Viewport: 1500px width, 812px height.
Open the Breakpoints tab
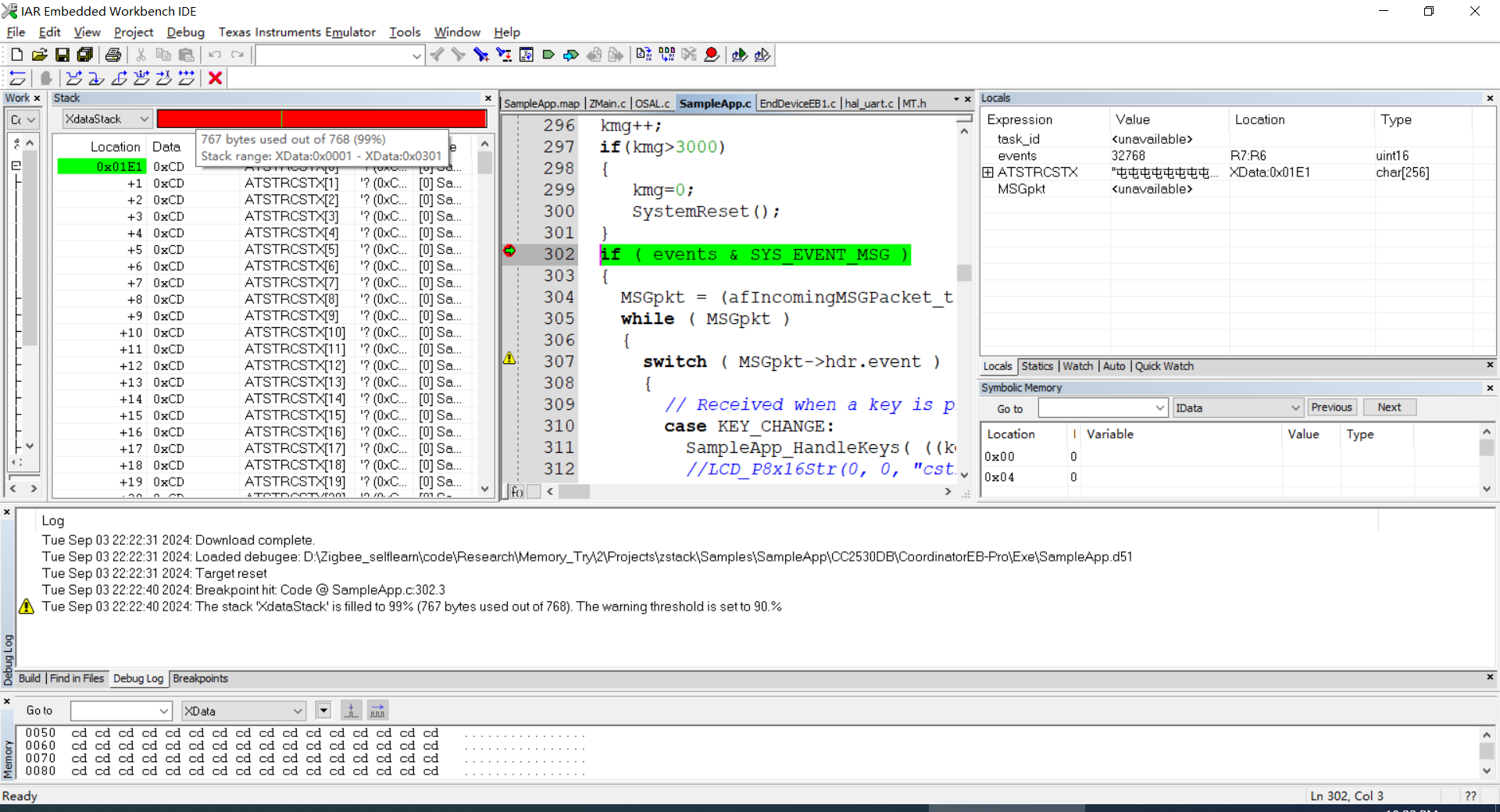click(200, 678)
